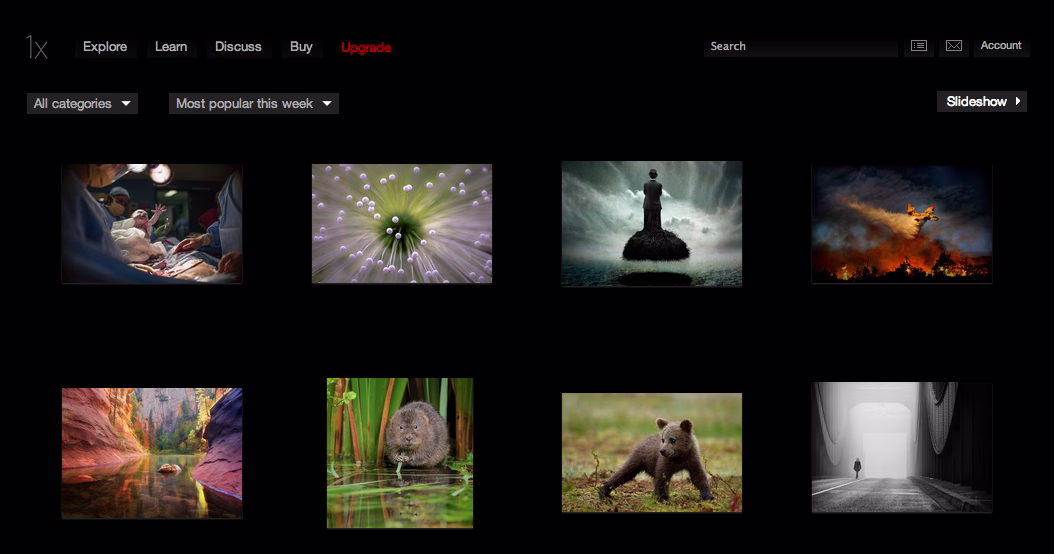Click the red Upgrade link
This screenshot has height=554, width=1054.
(366, 48)
